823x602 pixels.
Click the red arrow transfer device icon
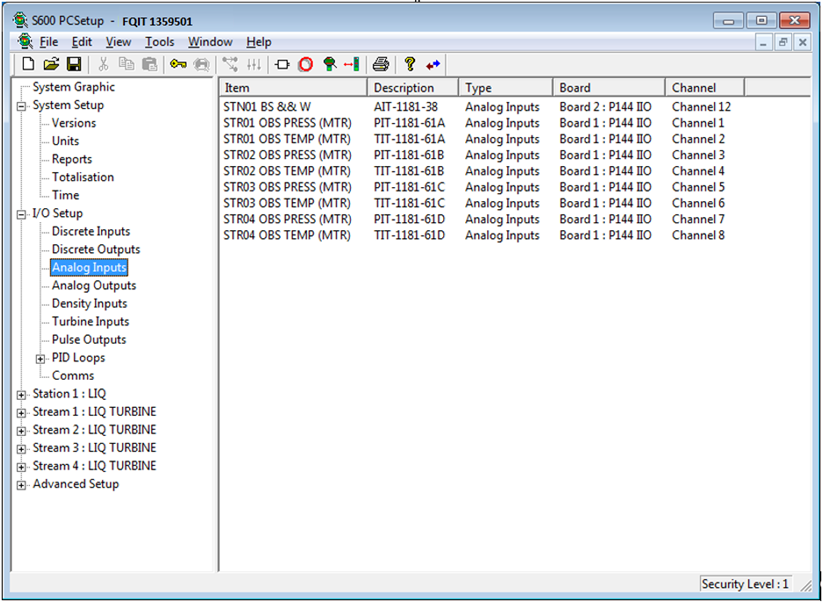tap(352, 65)
